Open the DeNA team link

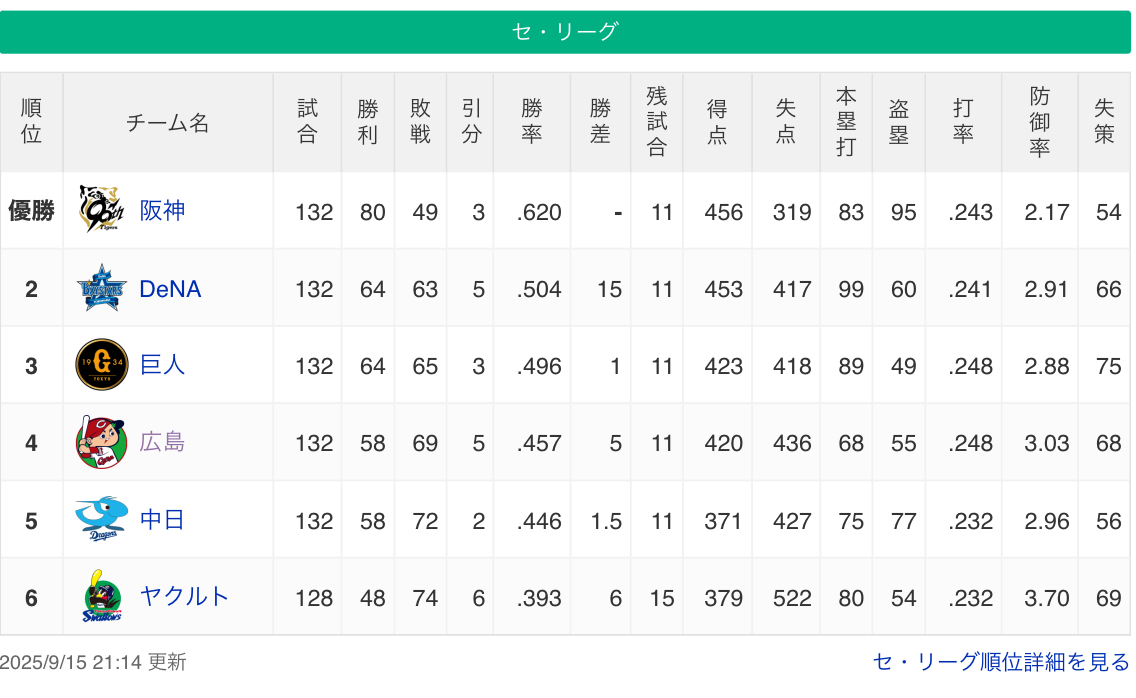(x=170, y=289)
